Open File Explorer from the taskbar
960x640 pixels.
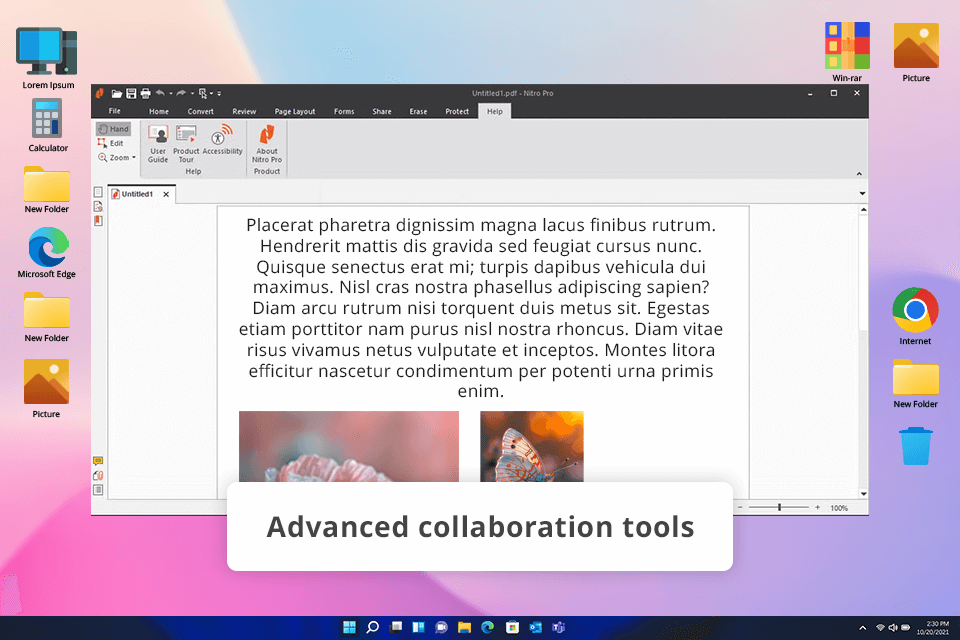[x=464, y=627]
